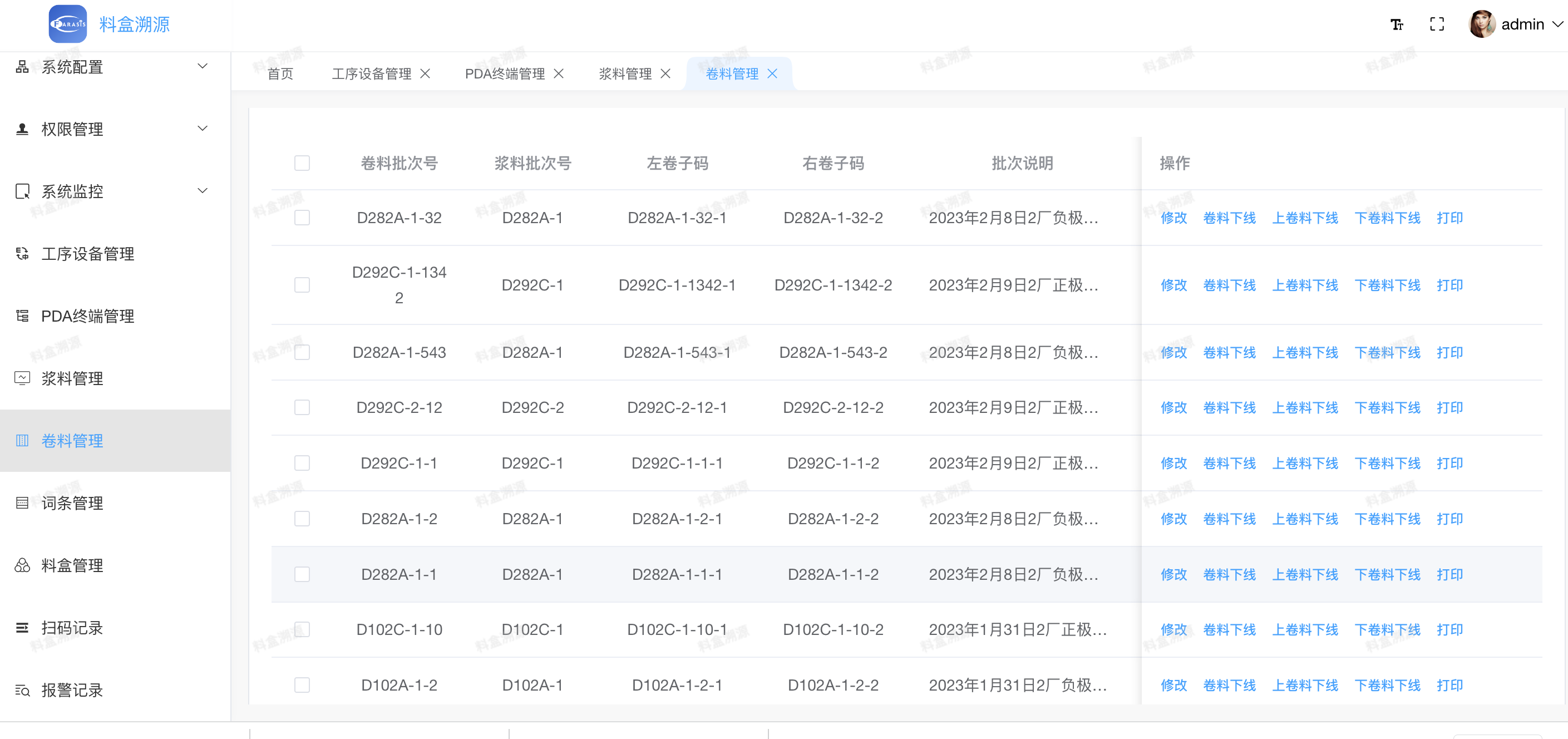
Task: Switch to the PDA终端管理 tab
Action: [505, 73]
